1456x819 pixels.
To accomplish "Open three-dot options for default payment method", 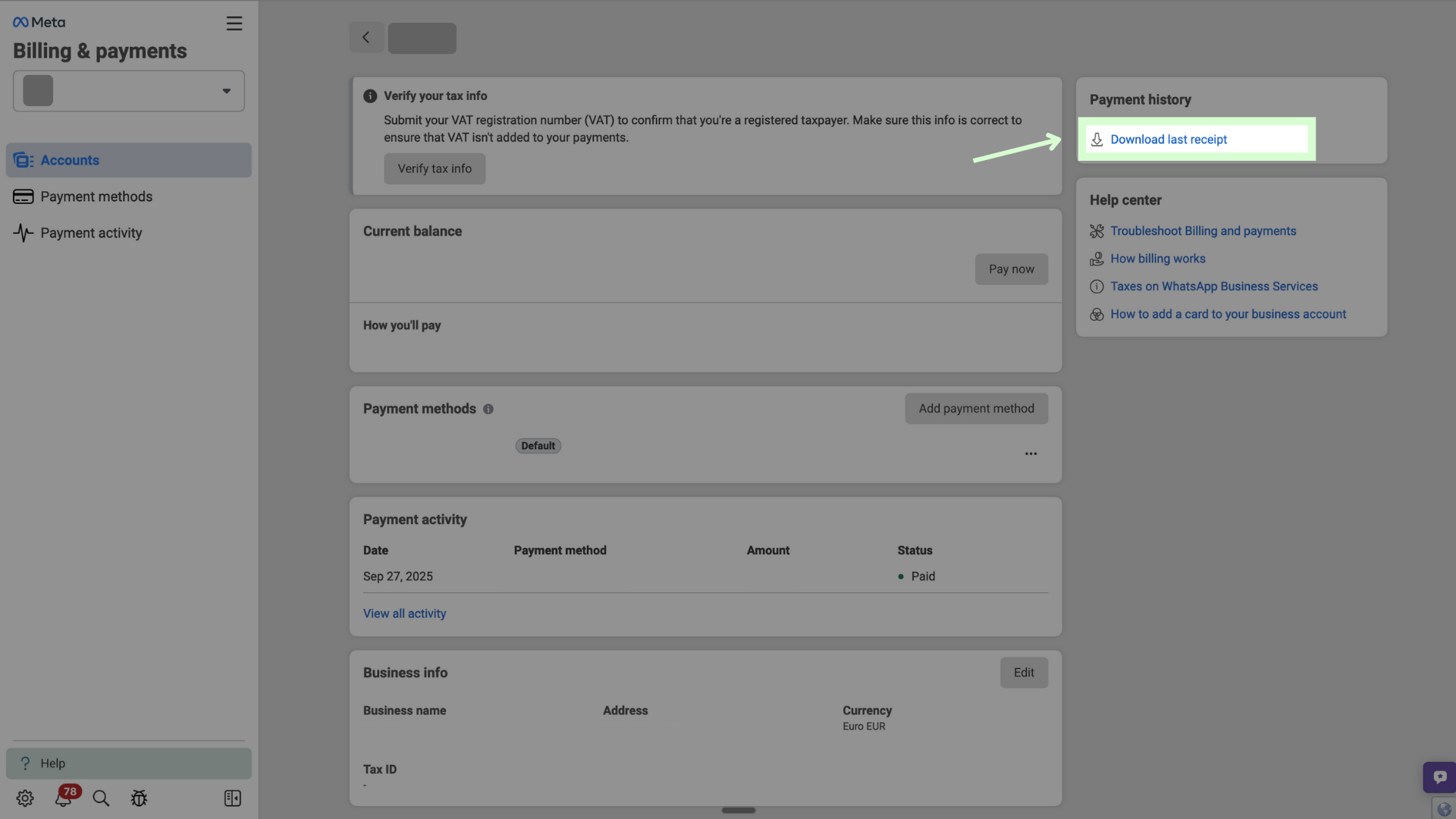I will click(x=1031, y=453).
